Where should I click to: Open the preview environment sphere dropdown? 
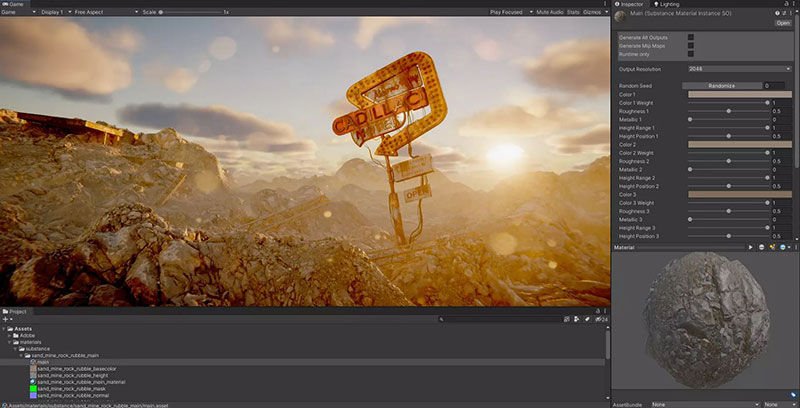pyautogui.click(x=784, y=247)
